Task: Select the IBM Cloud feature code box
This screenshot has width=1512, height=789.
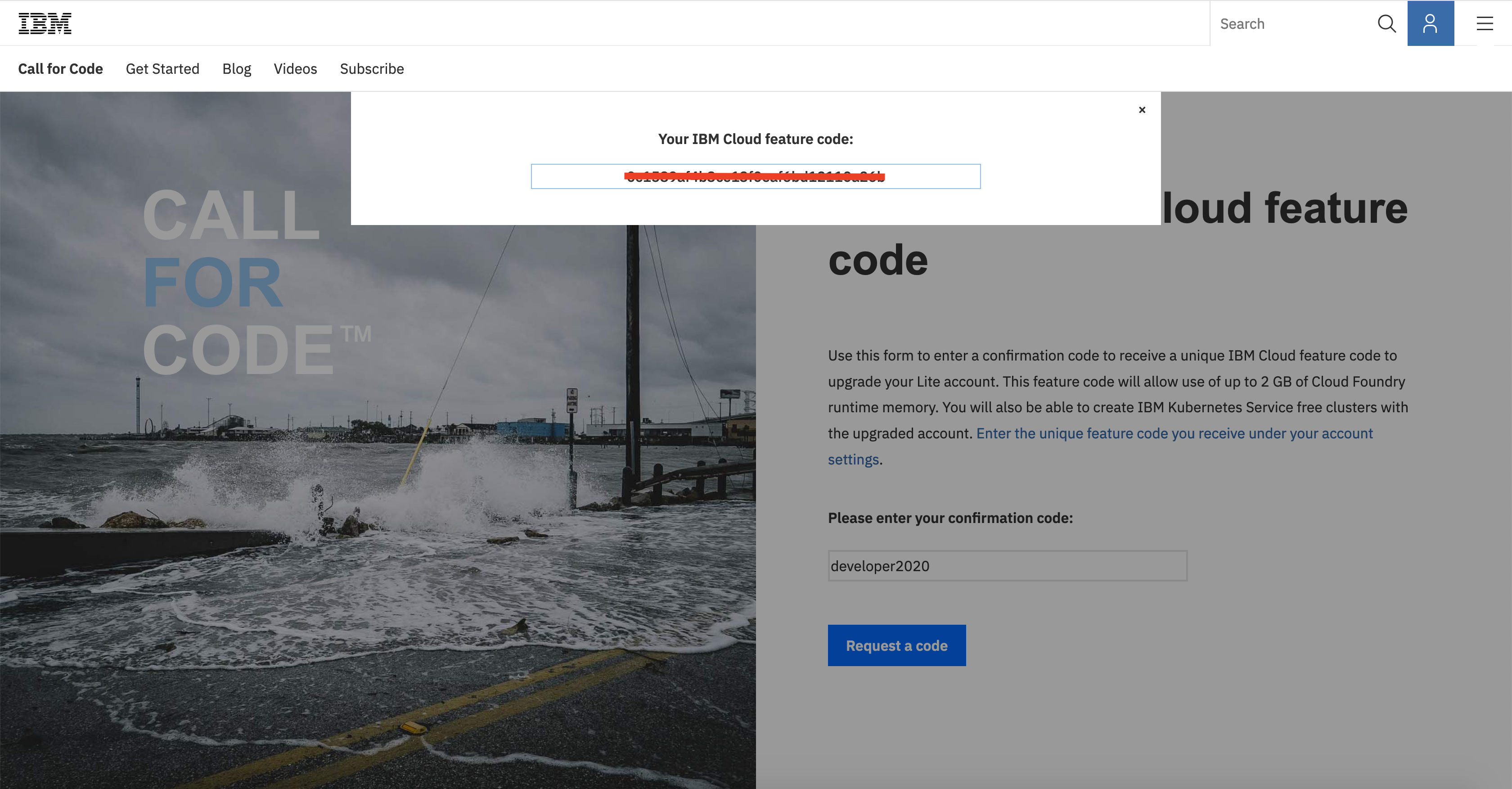Action: 756,176
